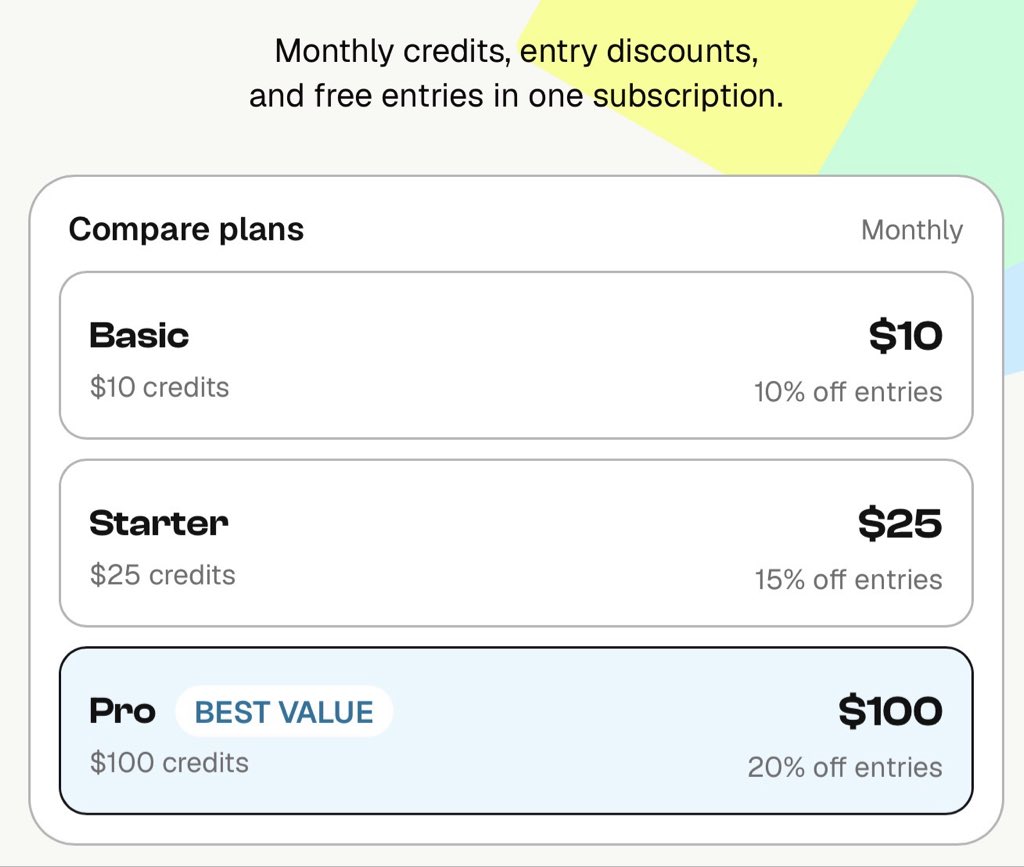This screenshot has width=1024, height=867.
Task: Click the BEST VALUE badge
Action: coord(284,712)
